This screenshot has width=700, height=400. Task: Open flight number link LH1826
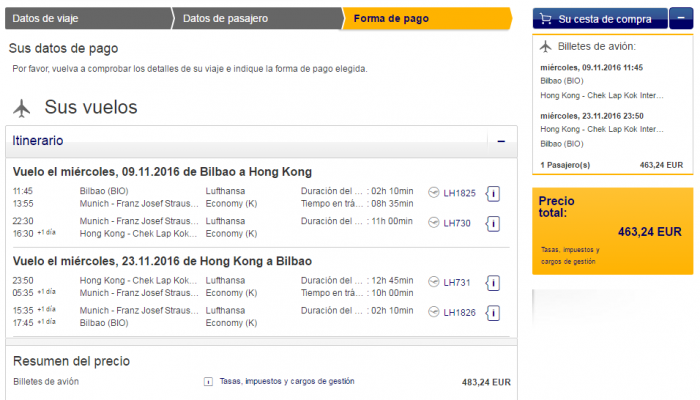pos(459,312)
